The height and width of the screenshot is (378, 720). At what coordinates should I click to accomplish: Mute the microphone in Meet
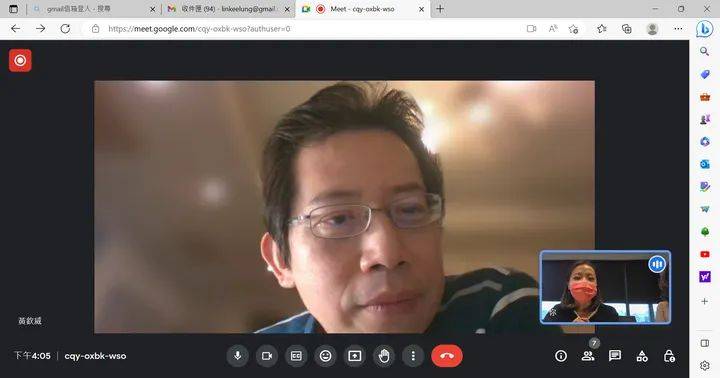pyautogui.click(x=237, y=356)
